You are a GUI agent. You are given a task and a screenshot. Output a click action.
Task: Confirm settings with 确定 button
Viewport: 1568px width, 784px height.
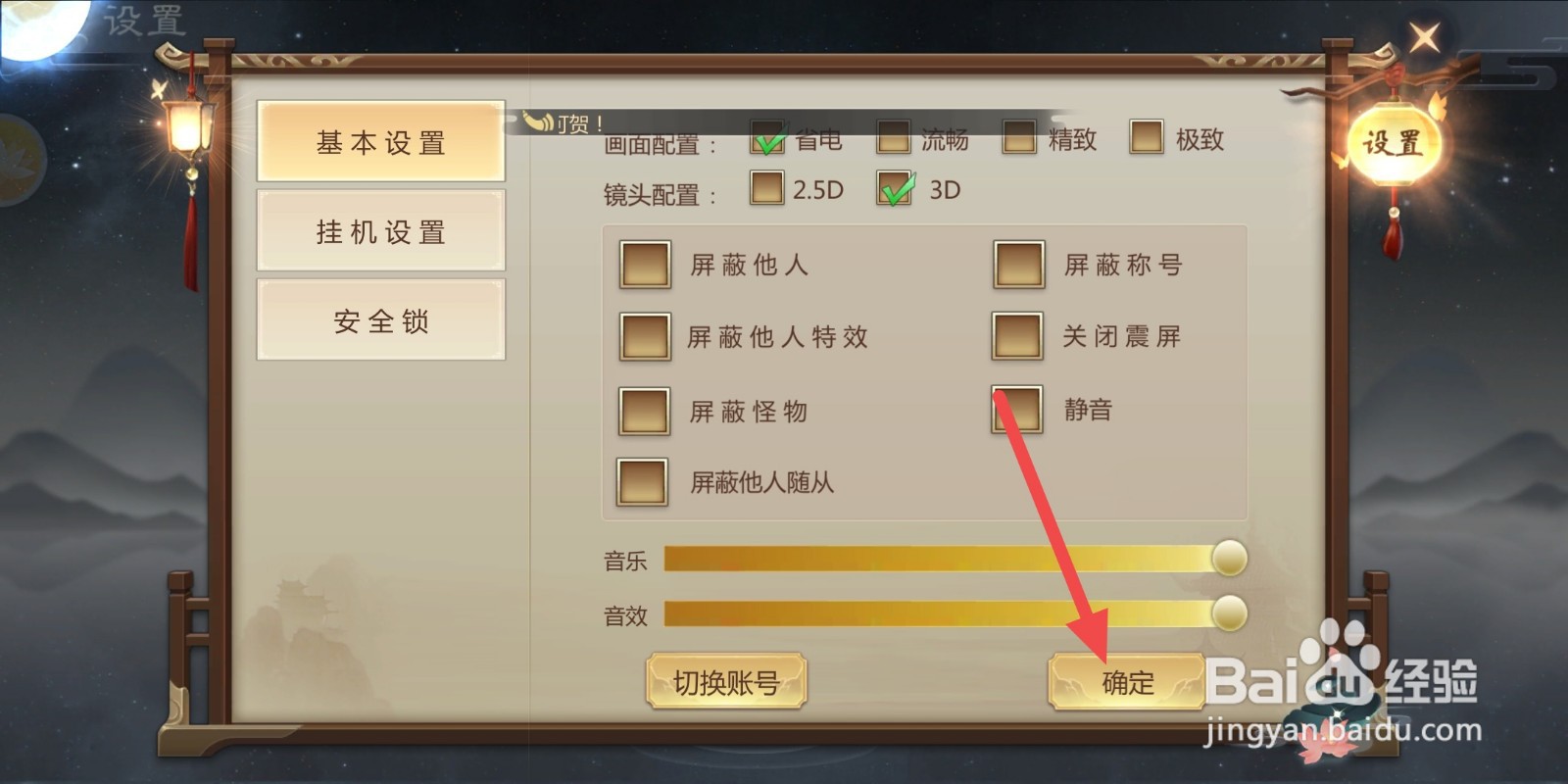1127,682
